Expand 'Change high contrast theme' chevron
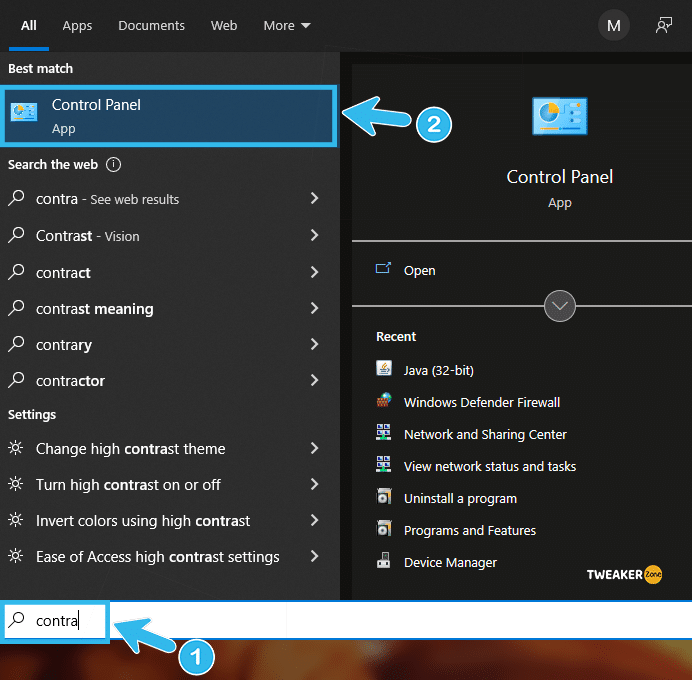The width and height of the screenshot is (692, 680). pyautogui.click(x=314, y=448)
